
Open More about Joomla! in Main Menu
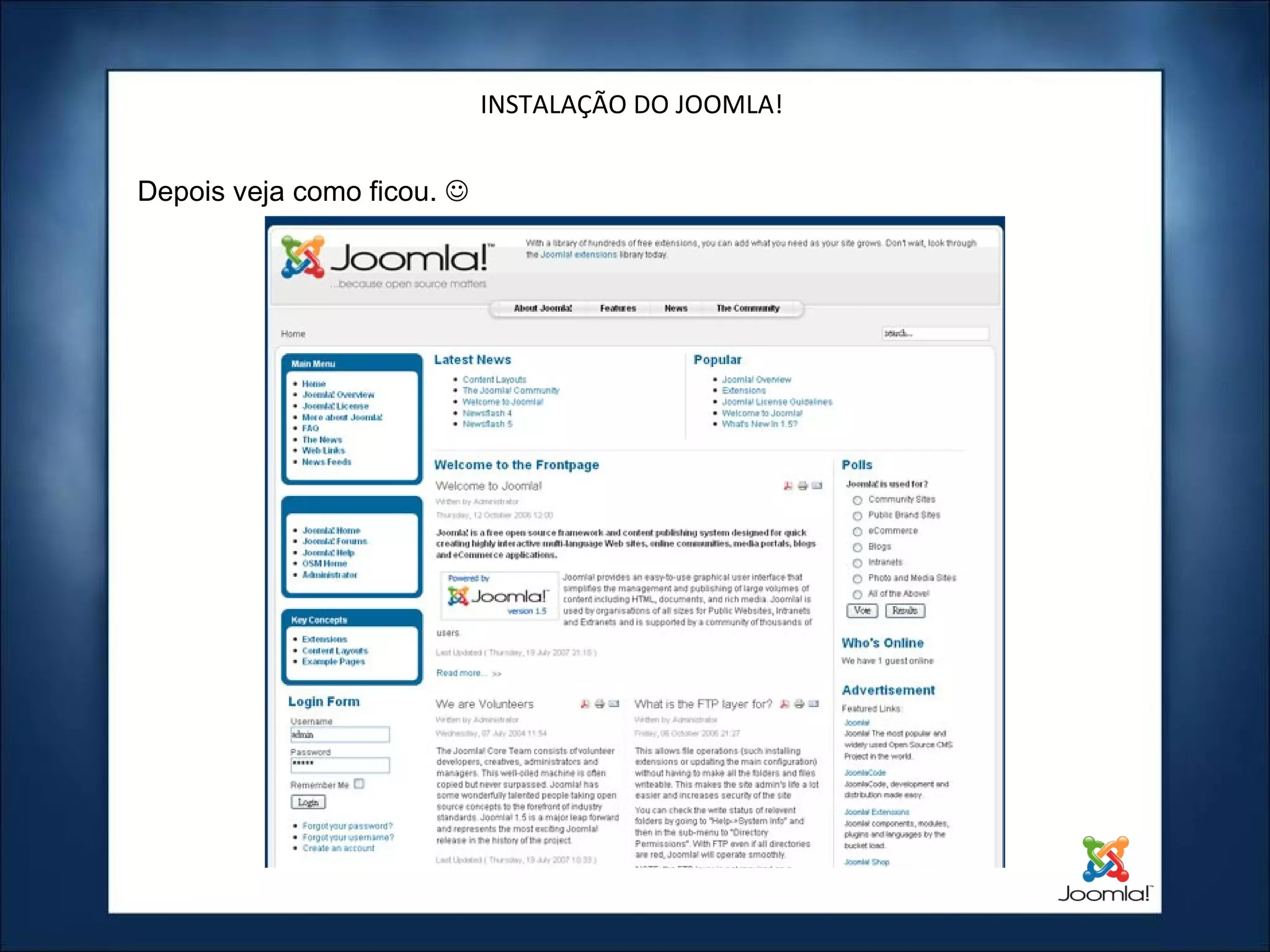click(342, 417)
